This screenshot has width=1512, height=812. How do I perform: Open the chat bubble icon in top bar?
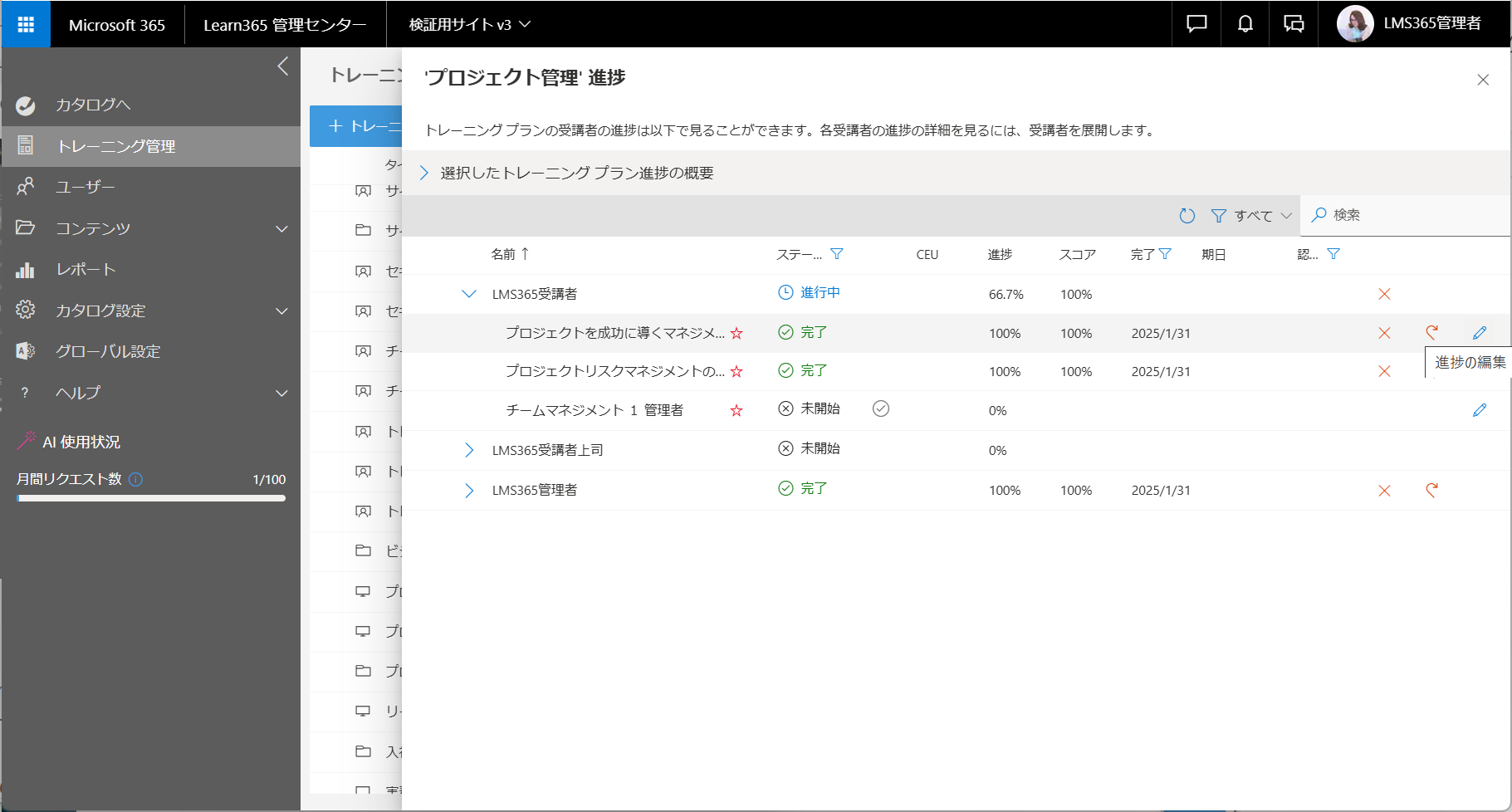click(1196, 24)
